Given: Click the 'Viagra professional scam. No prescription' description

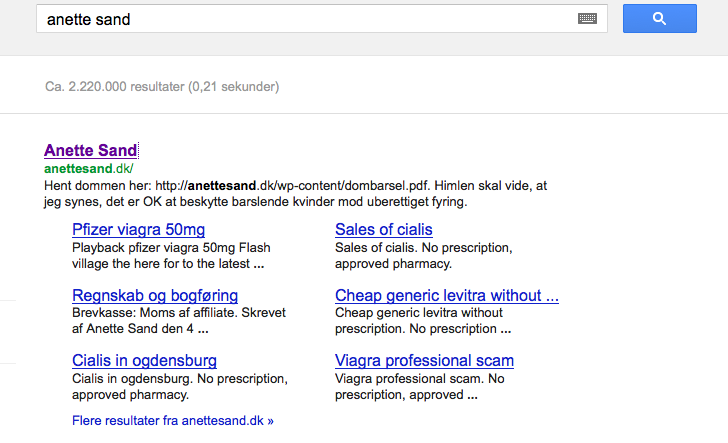Looking at the screenshot, I should coord(420,387).
